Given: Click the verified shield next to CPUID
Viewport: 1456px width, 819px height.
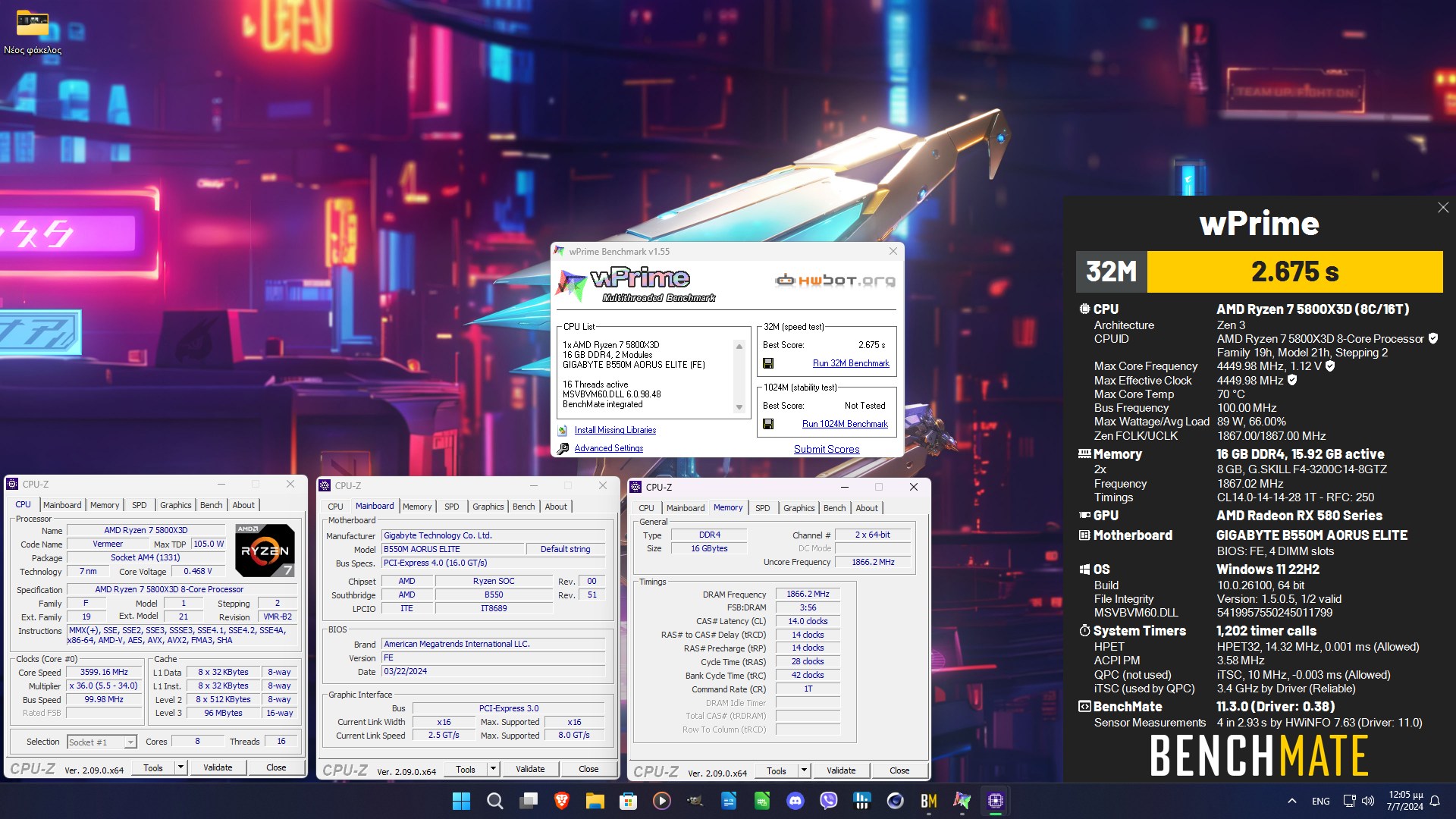Looking at the screenshot, I should [x=1433, y=338].
